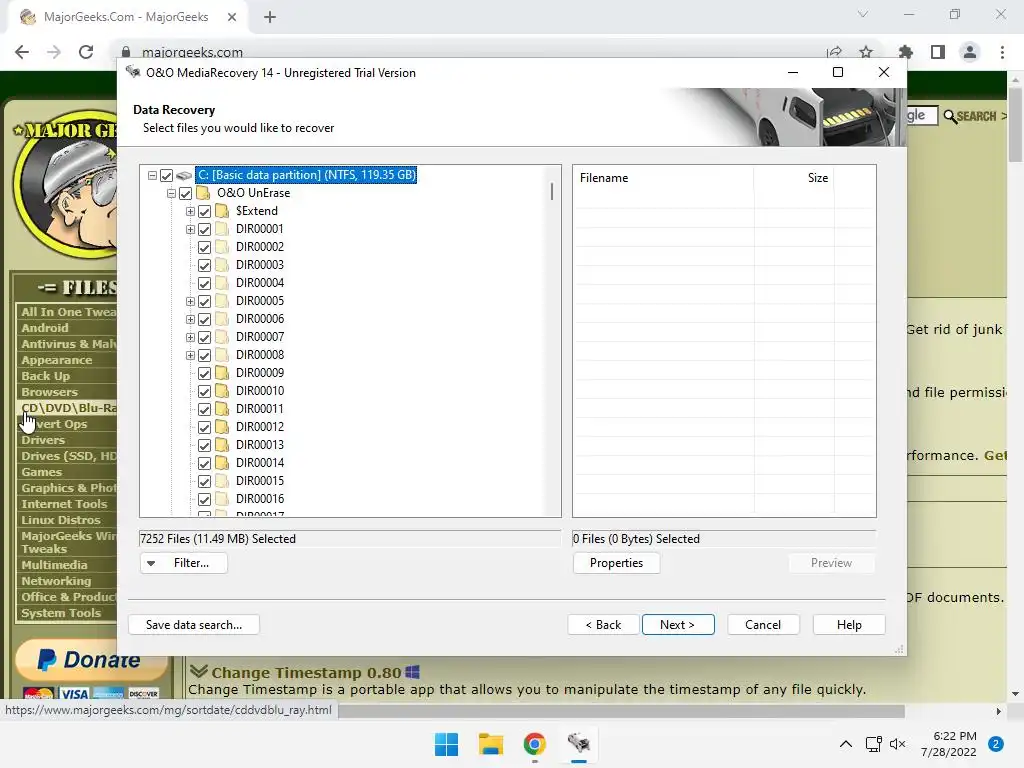Expand the DIR00005 node
The width and height of the screenshot is (1024, 768).
pyautogui.click(x=190, y=302)
